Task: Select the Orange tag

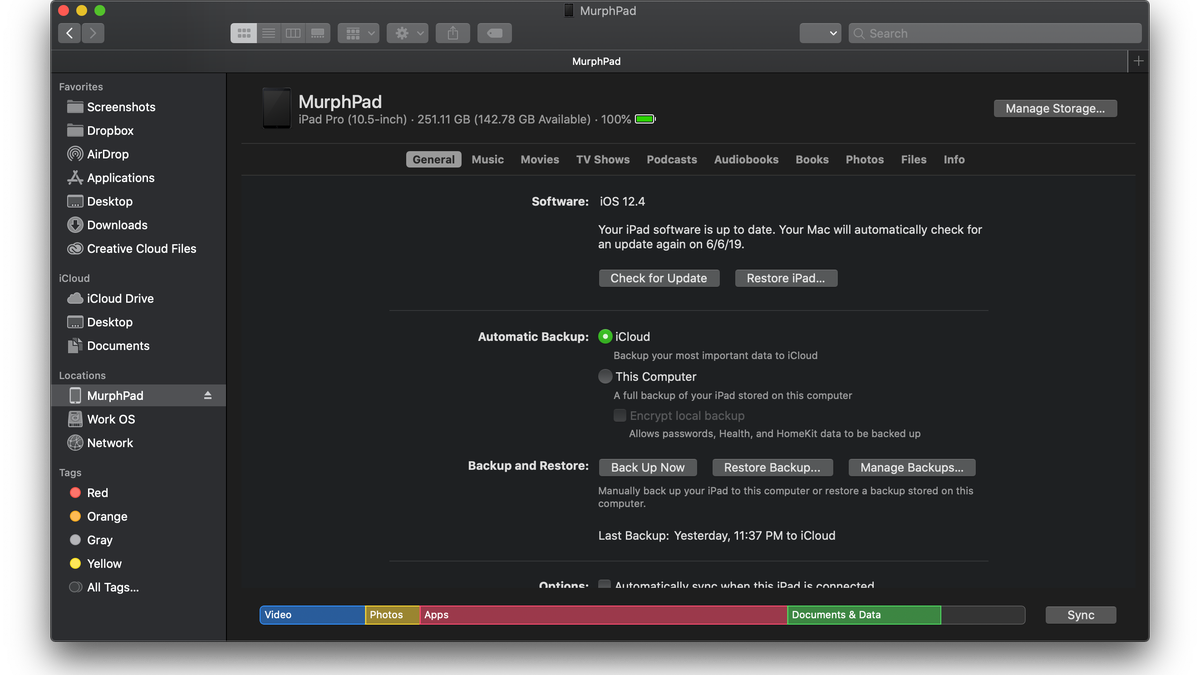Action: [x=138, y=517]
